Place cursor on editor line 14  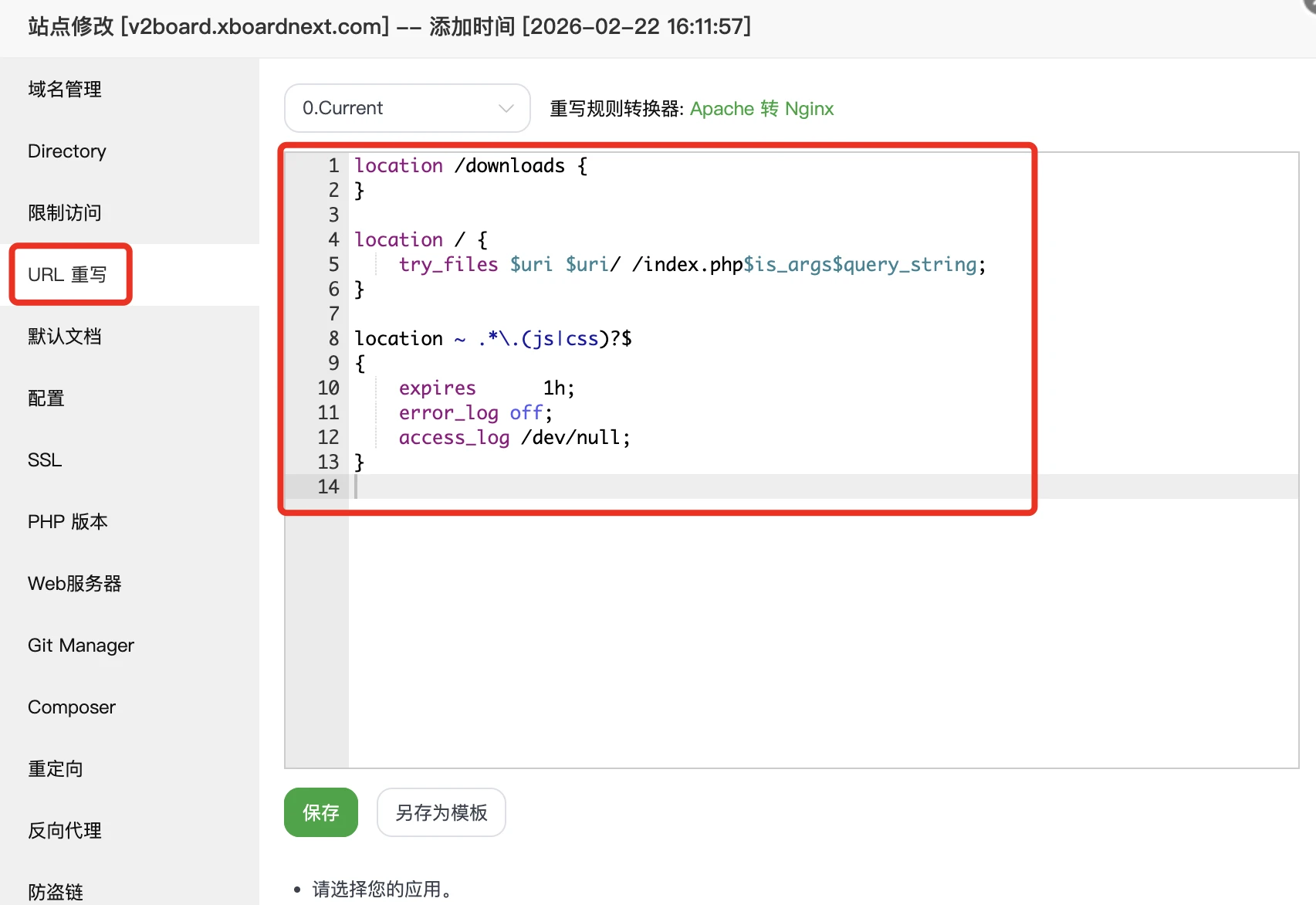click(617, 486)
